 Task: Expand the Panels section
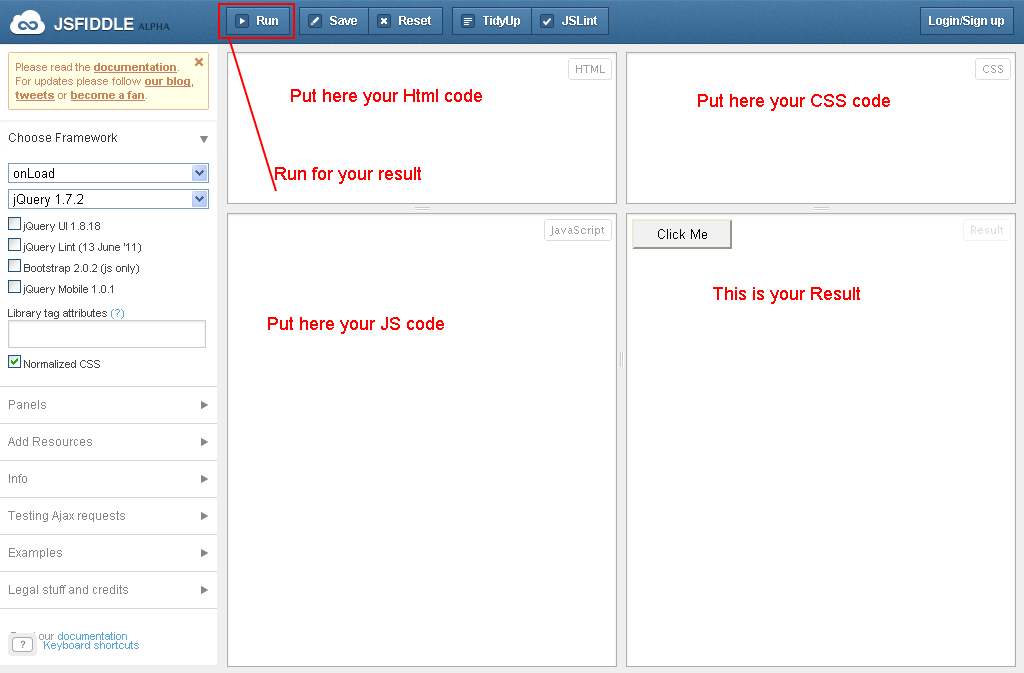108,405
